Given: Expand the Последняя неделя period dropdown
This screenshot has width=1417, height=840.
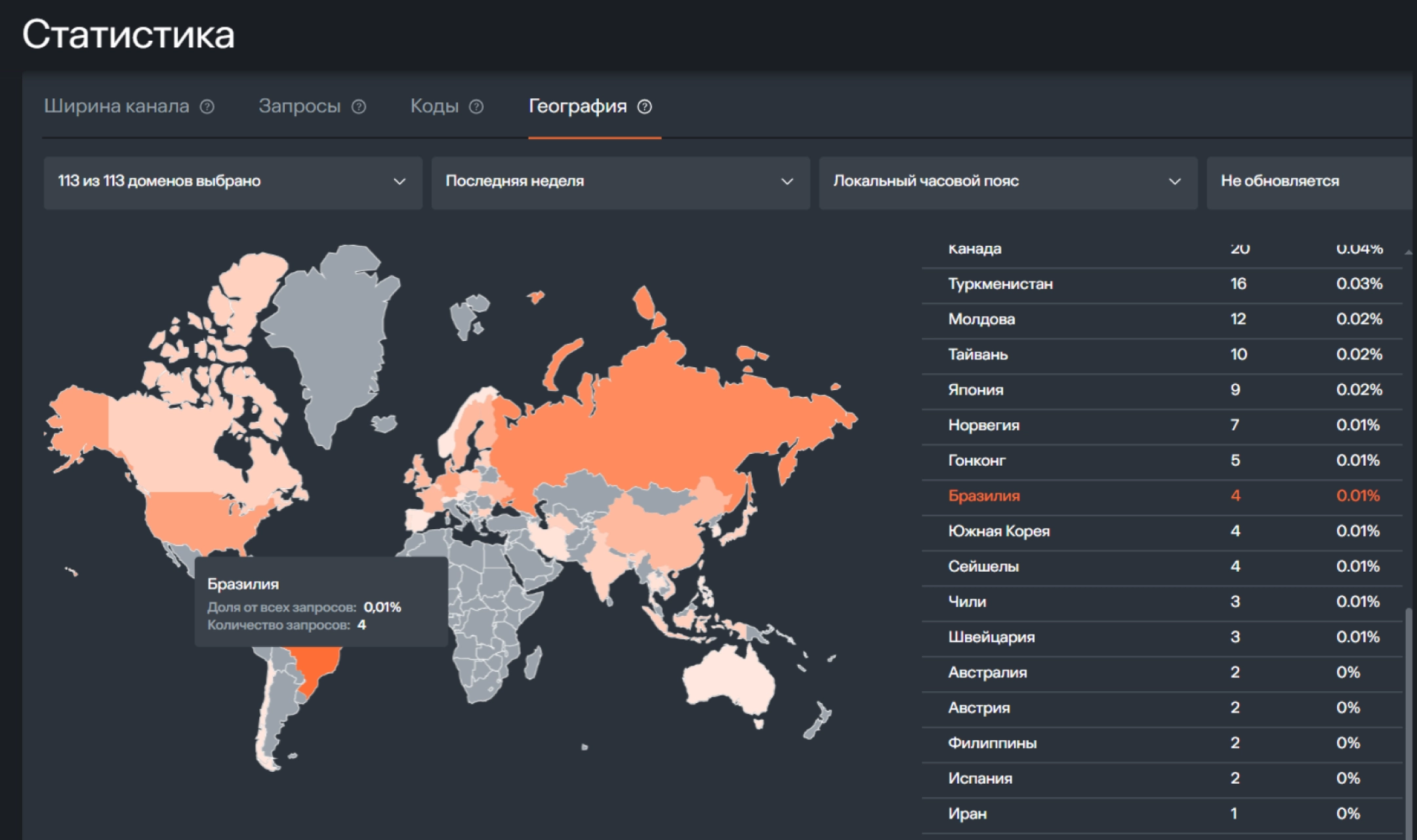Looking at the screenshot, I should (621, 182).
